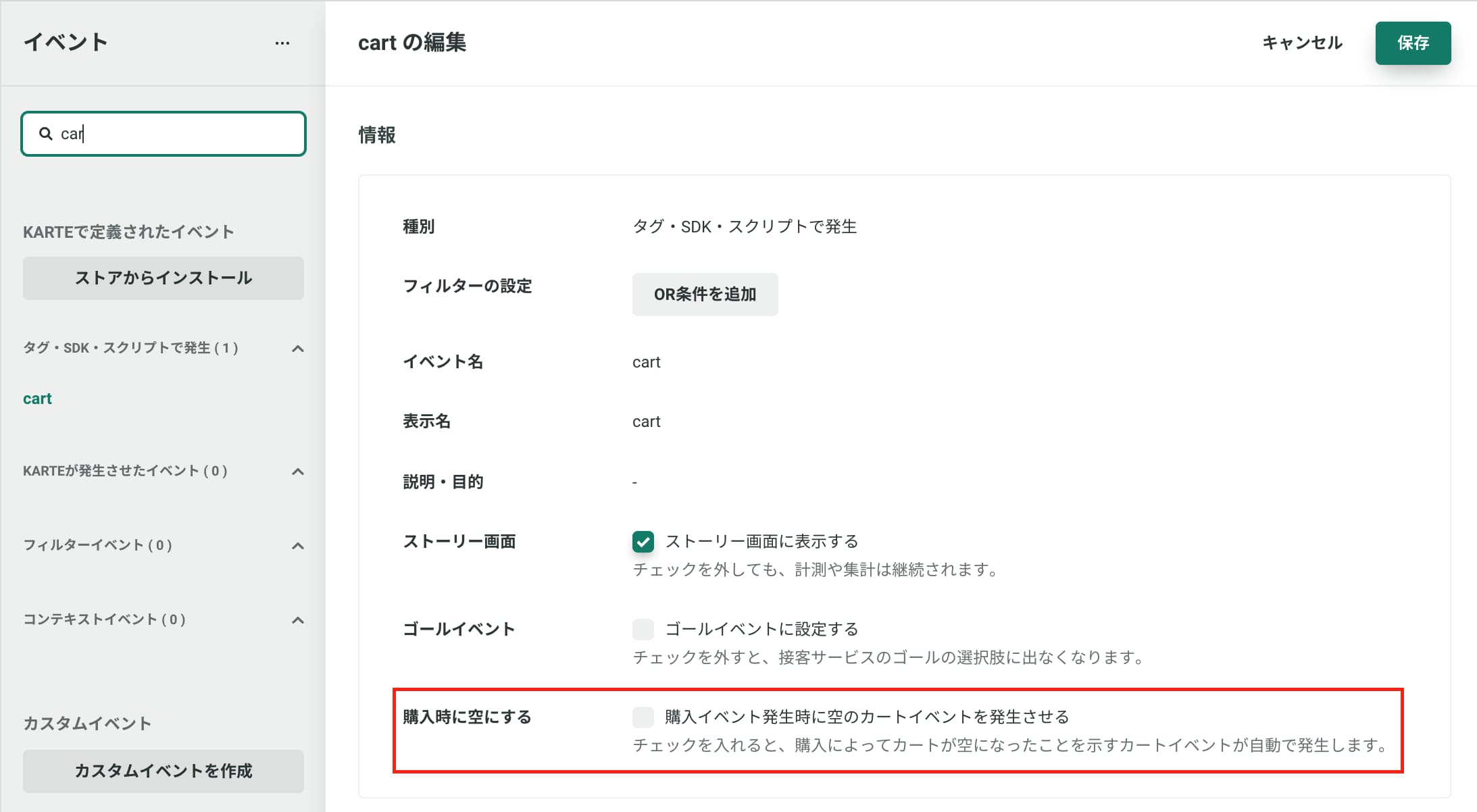Click the コンテキストイベント ( 0 ) heading
The height and width of the screenshot is (812, 1477).
click(x=105, y=619)
